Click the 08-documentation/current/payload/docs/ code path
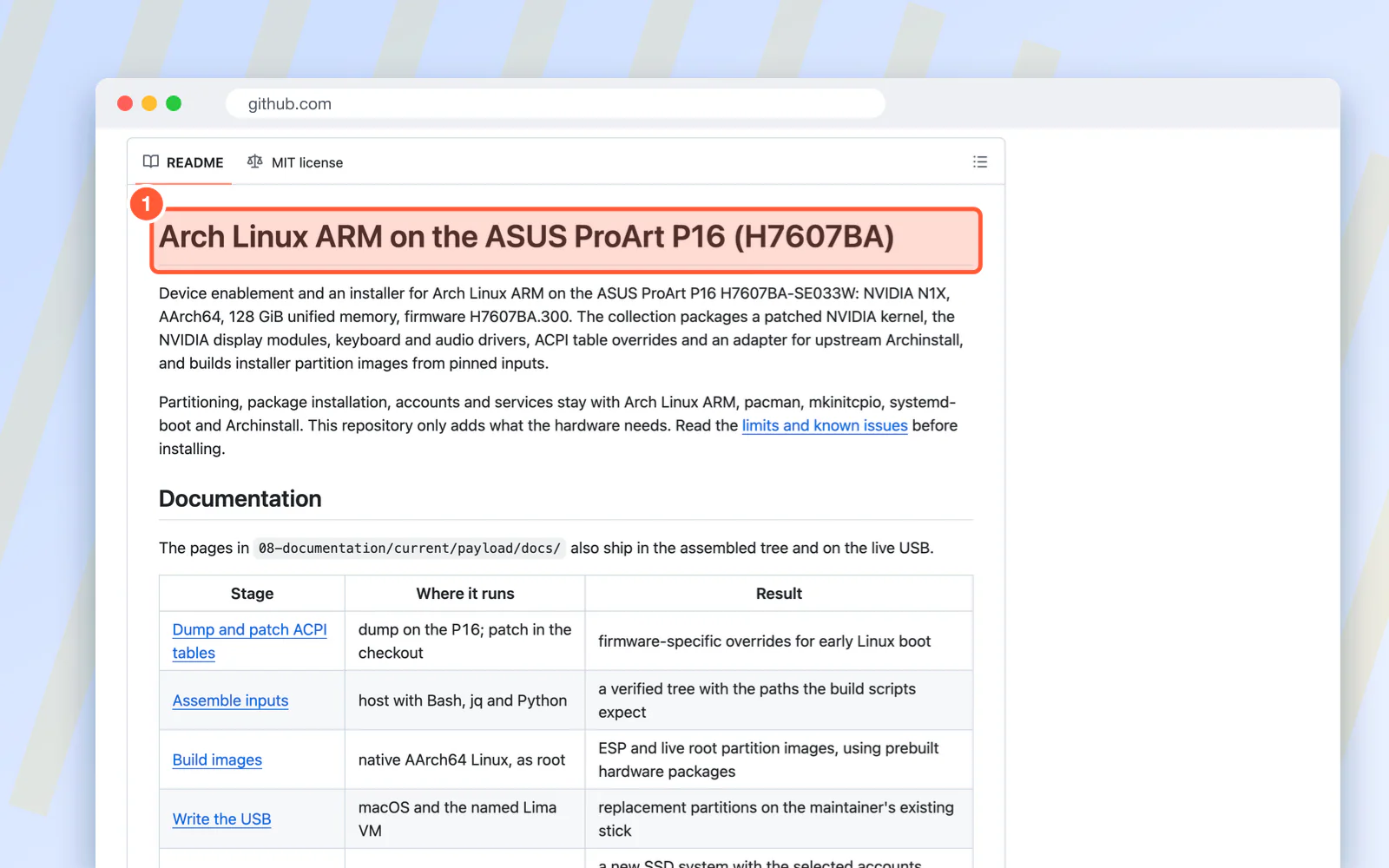Viewport: 1389px width, 868px height. click(410, 549)
